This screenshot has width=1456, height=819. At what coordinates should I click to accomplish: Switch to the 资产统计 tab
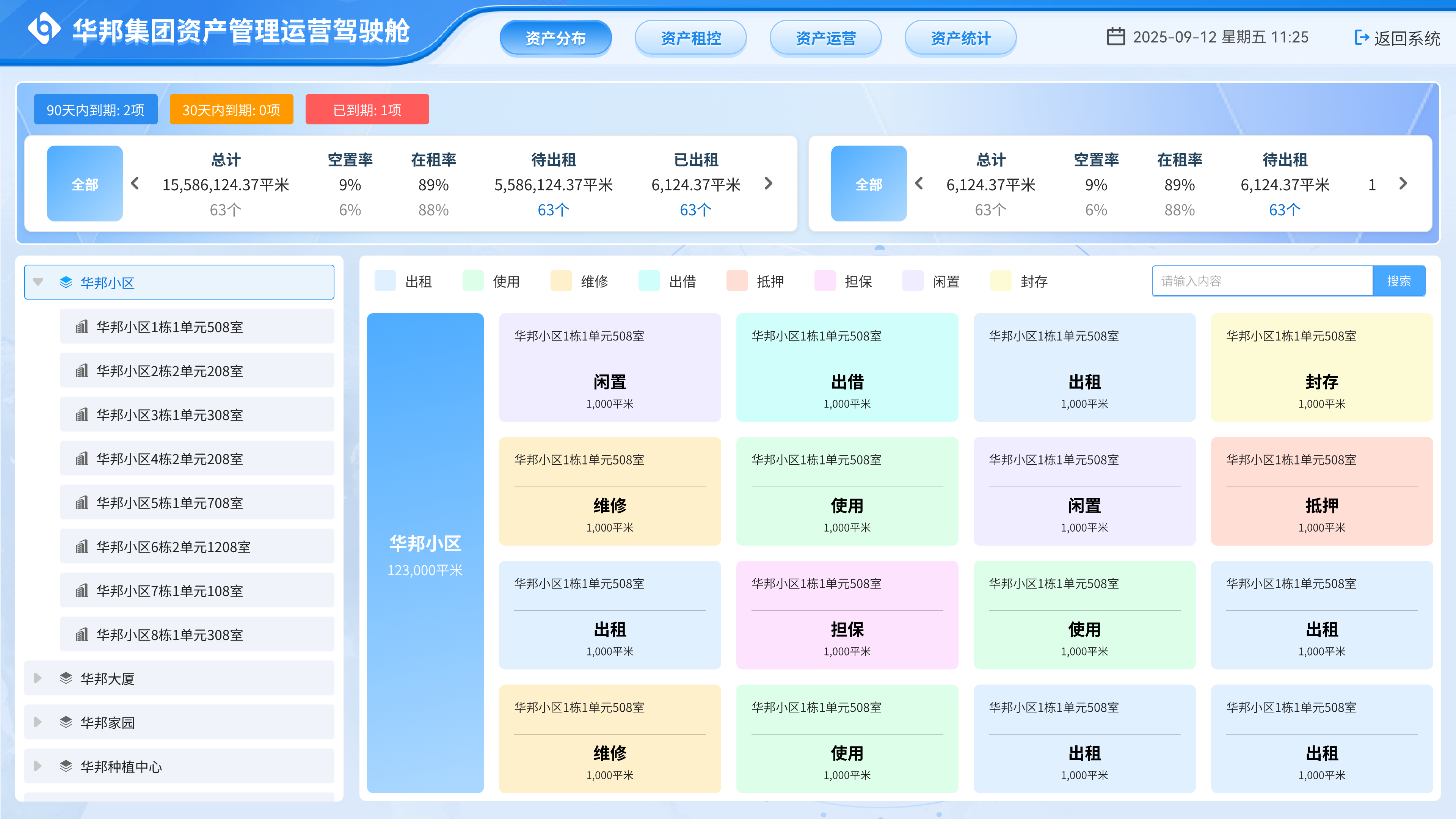960,37
